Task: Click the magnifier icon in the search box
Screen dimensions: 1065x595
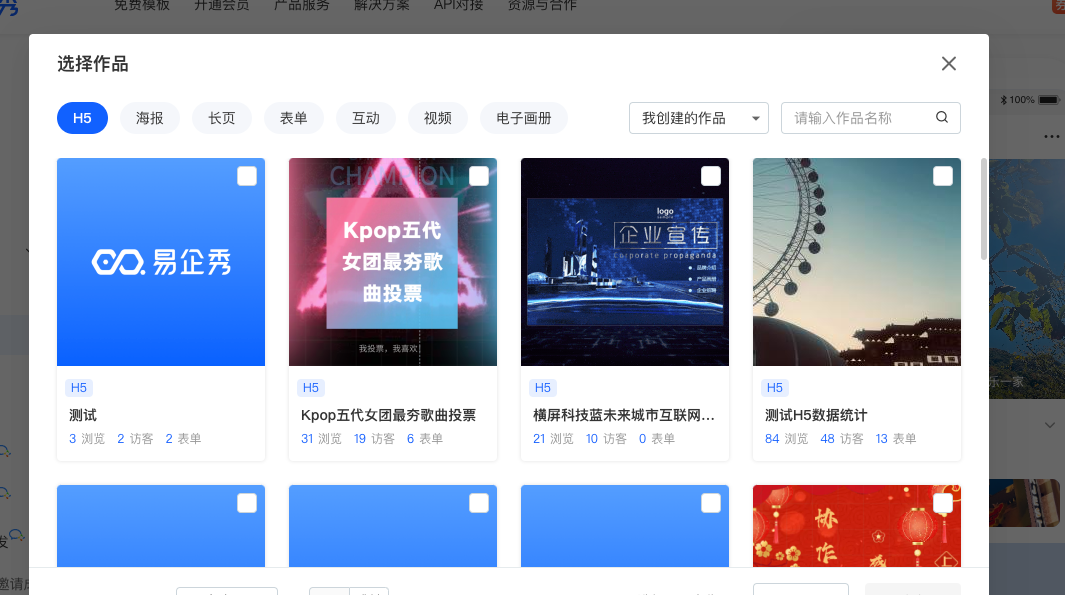Action: coord(942,118)
